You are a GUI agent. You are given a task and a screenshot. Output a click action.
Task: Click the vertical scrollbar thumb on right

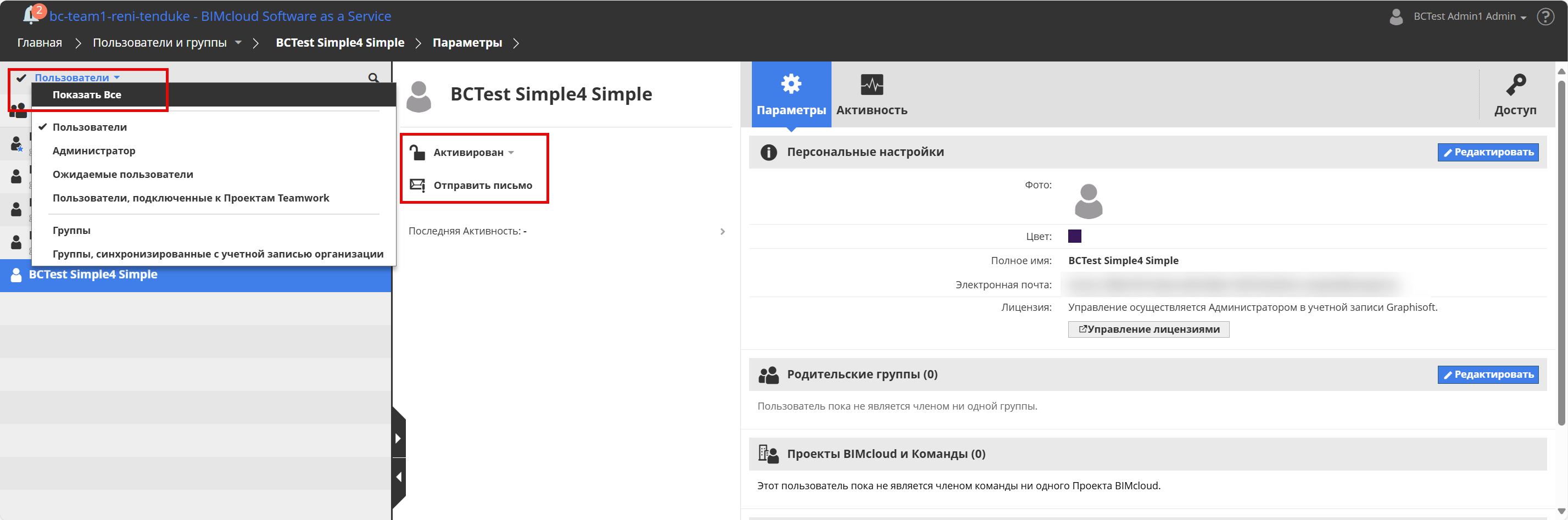1561,253
